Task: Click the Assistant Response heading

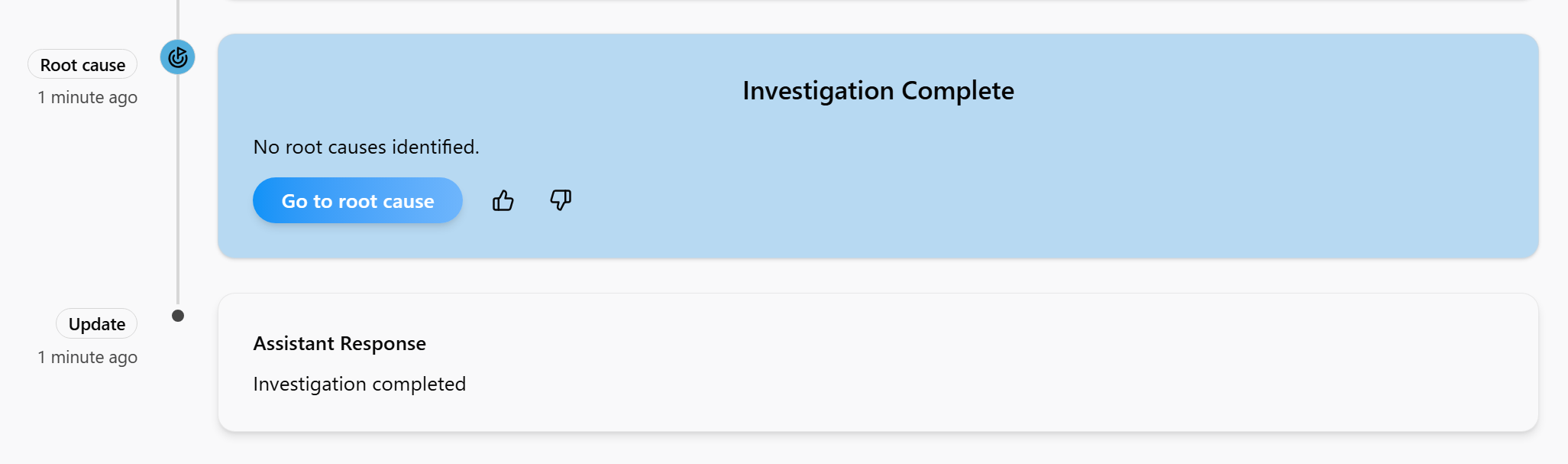Action: pyautogui.click(x=339, y=344)
